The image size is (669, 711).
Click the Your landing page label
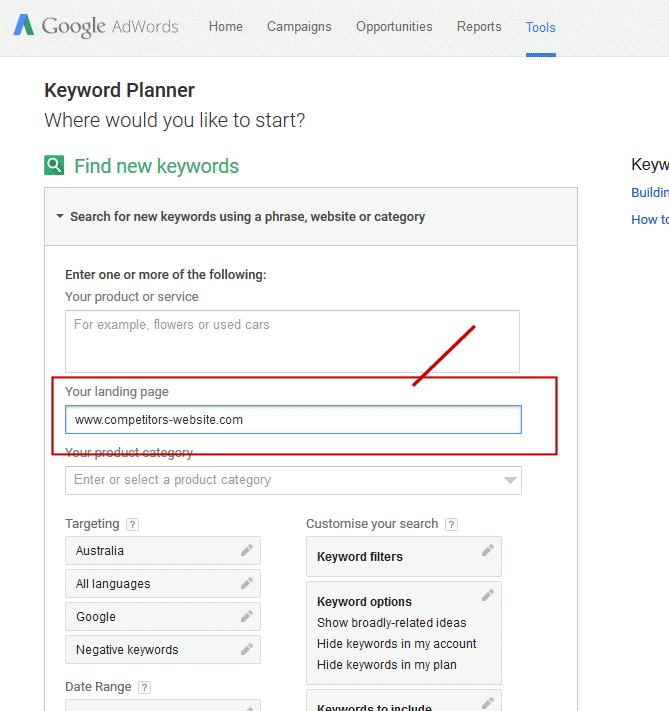pos(117,391)
